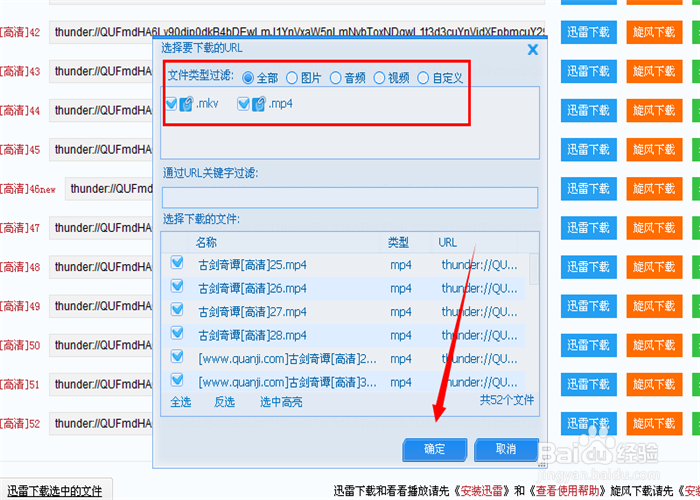Uncheck the .mkv file type checkbox
700x500 pixels.
coord(171,104)
